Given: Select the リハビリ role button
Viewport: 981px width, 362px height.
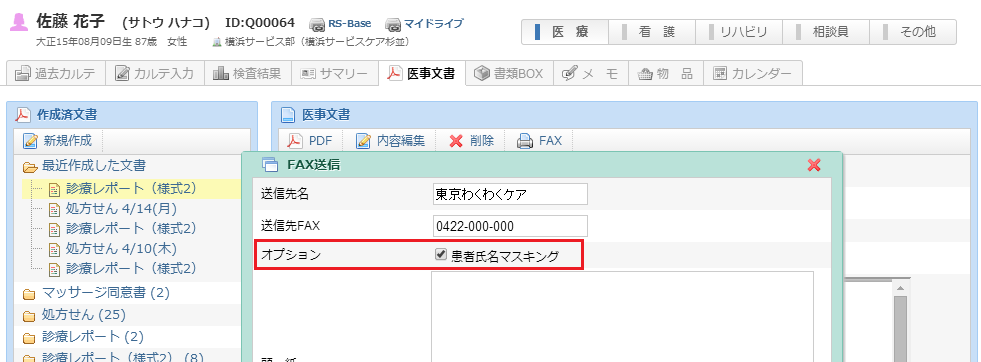Looking at the screenshot, I should click(x=739, y=32).
